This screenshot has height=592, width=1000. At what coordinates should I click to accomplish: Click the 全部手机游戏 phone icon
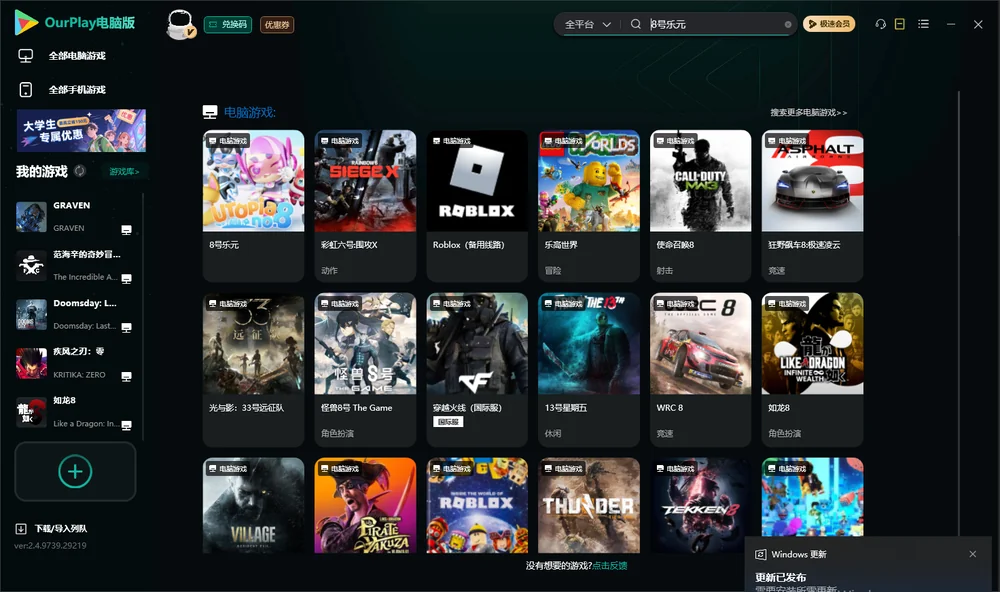coord(26,90)
